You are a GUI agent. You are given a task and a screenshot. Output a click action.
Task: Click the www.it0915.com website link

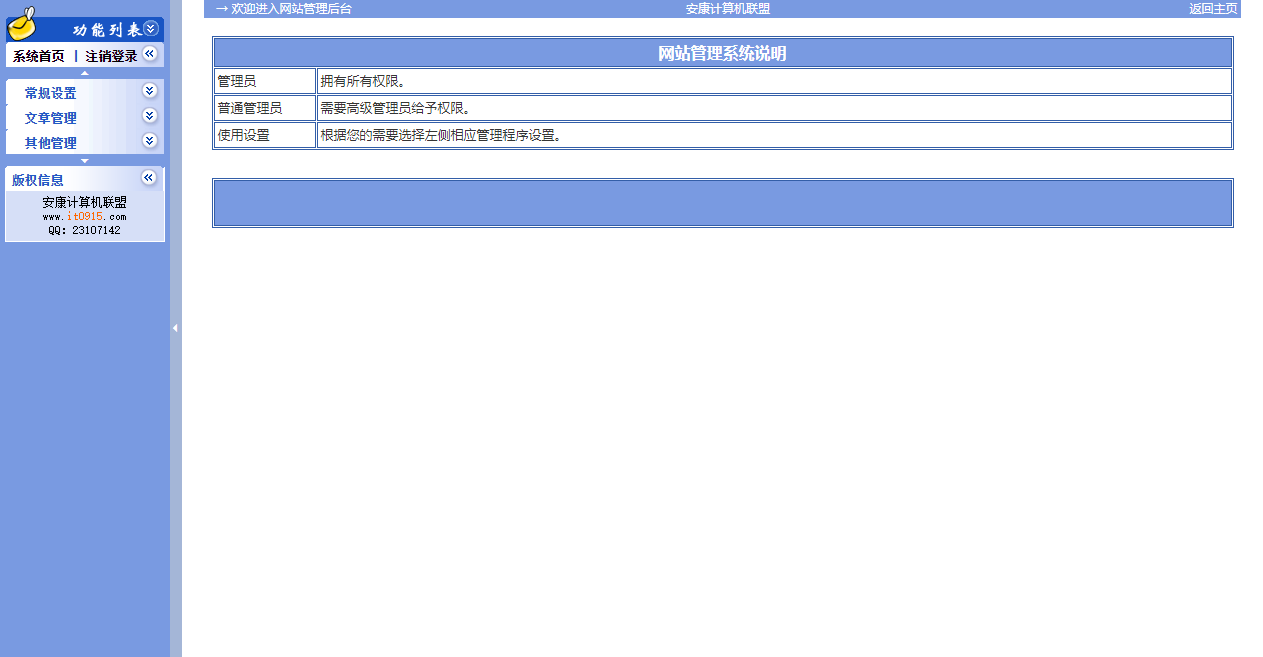click(84, 216)
